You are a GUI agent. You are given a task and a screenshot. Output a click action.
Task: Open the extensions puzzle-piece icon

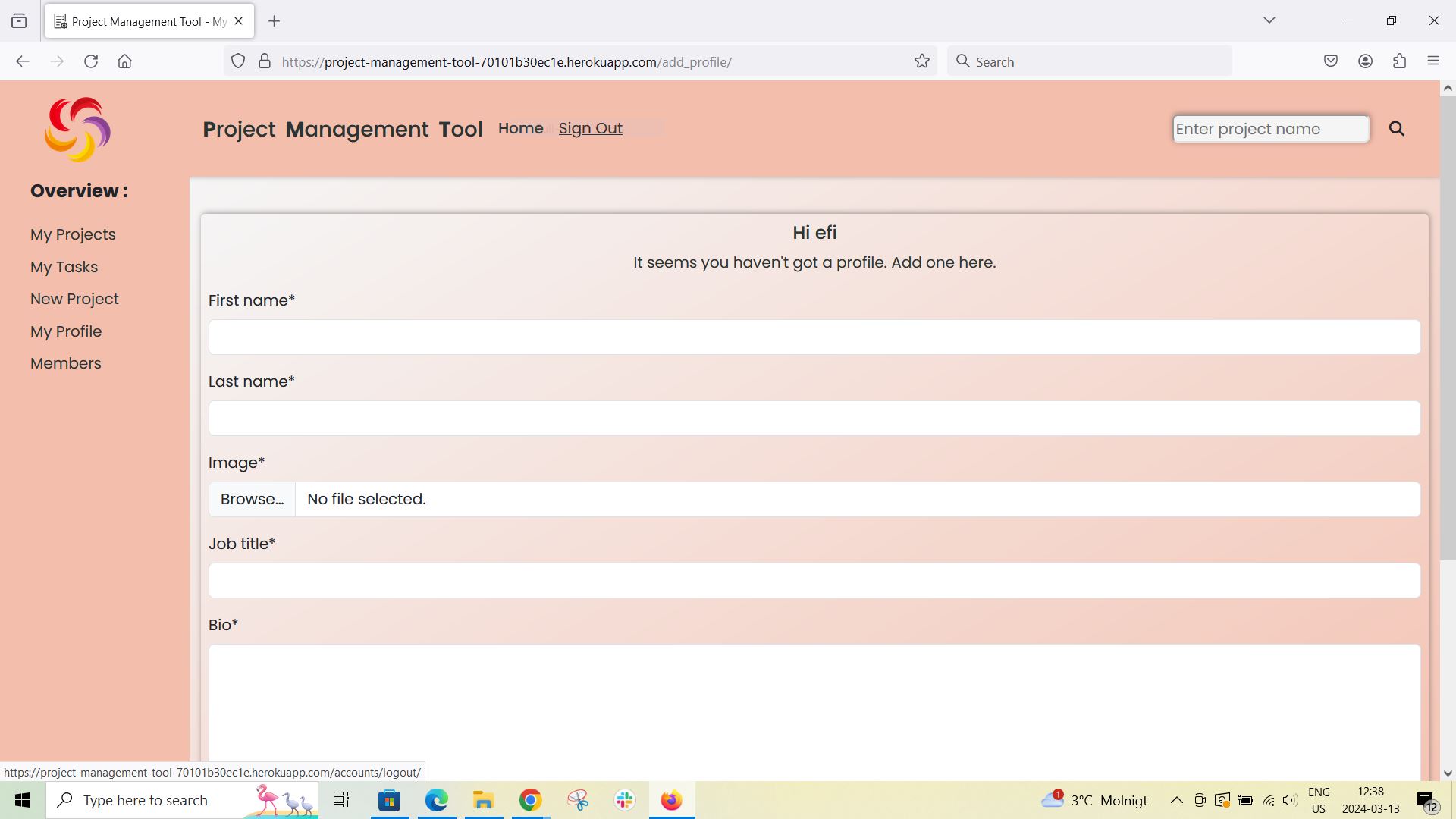(1399, 61)
